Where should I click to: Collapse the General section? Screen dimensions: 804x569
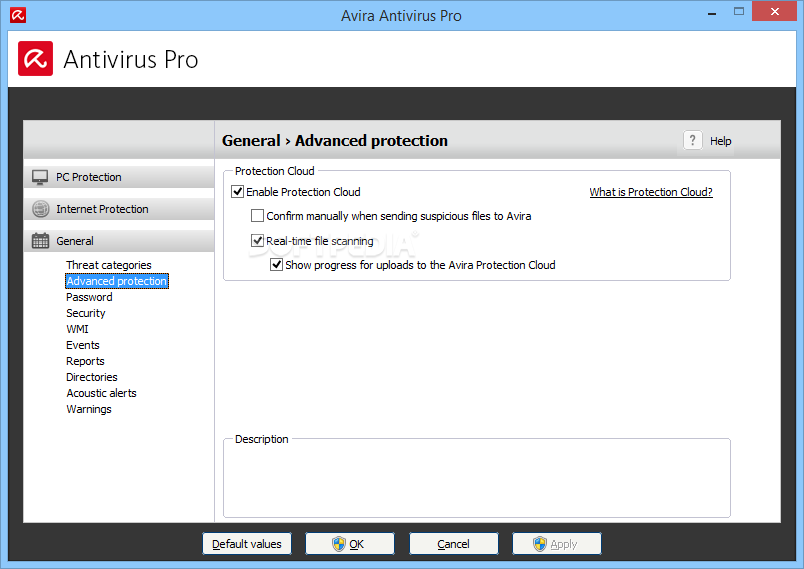(x=119, y=241)
